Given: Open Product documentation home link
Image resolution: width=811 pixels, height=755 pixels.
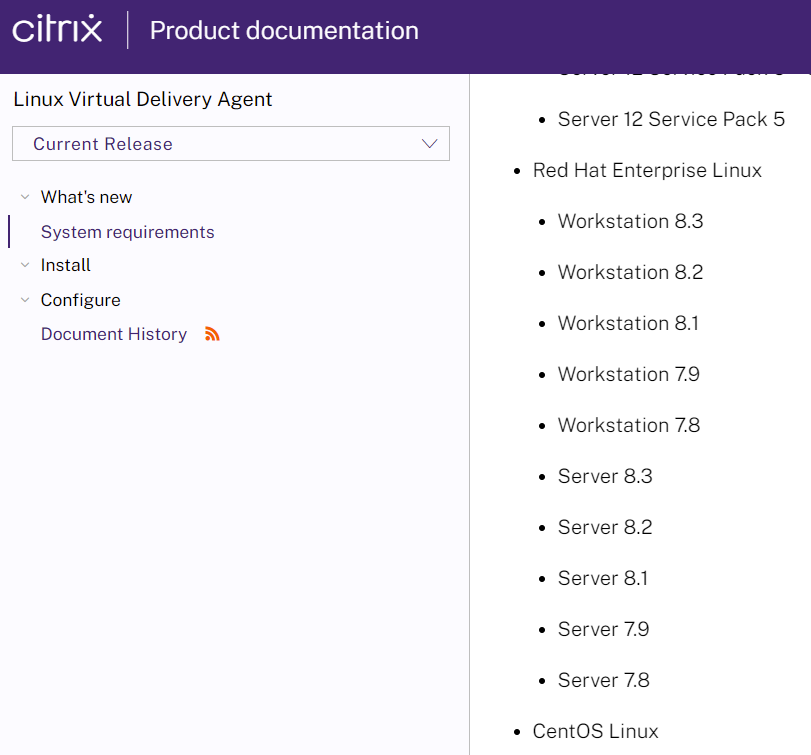Looking at the screenshot, I should (x=284, y=31).
